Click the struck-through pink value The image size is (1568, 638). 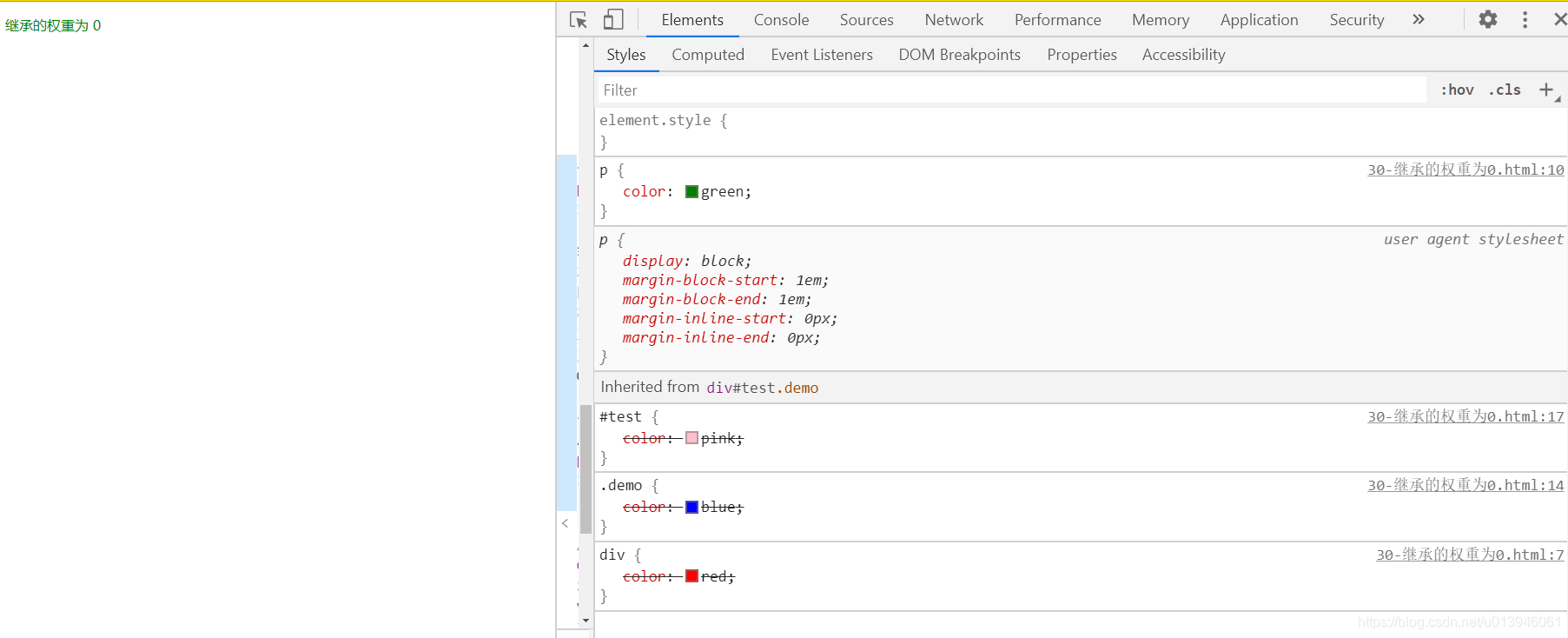tap(718, 438)
